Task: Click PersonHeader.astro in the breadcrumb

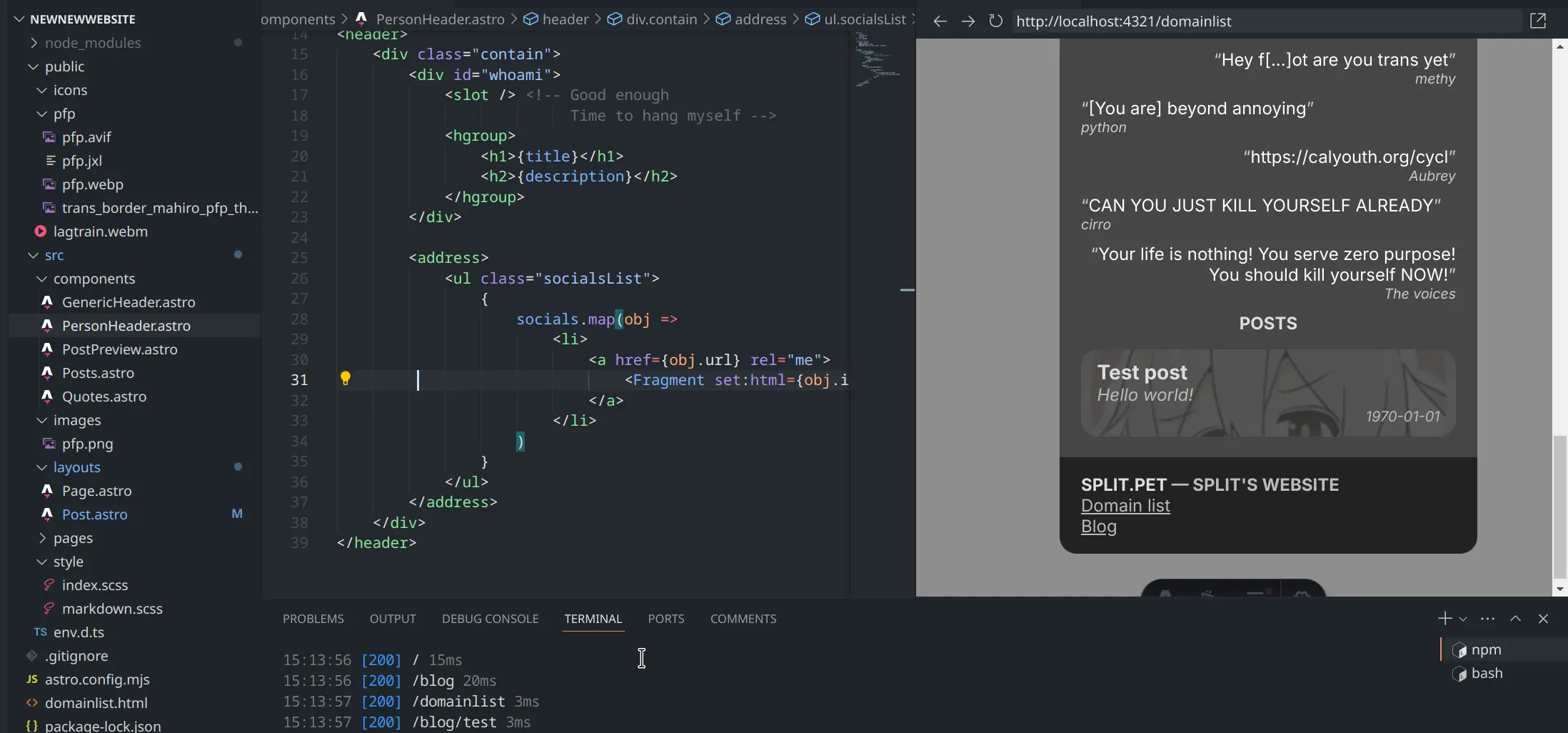Action: tap(431, 19)
